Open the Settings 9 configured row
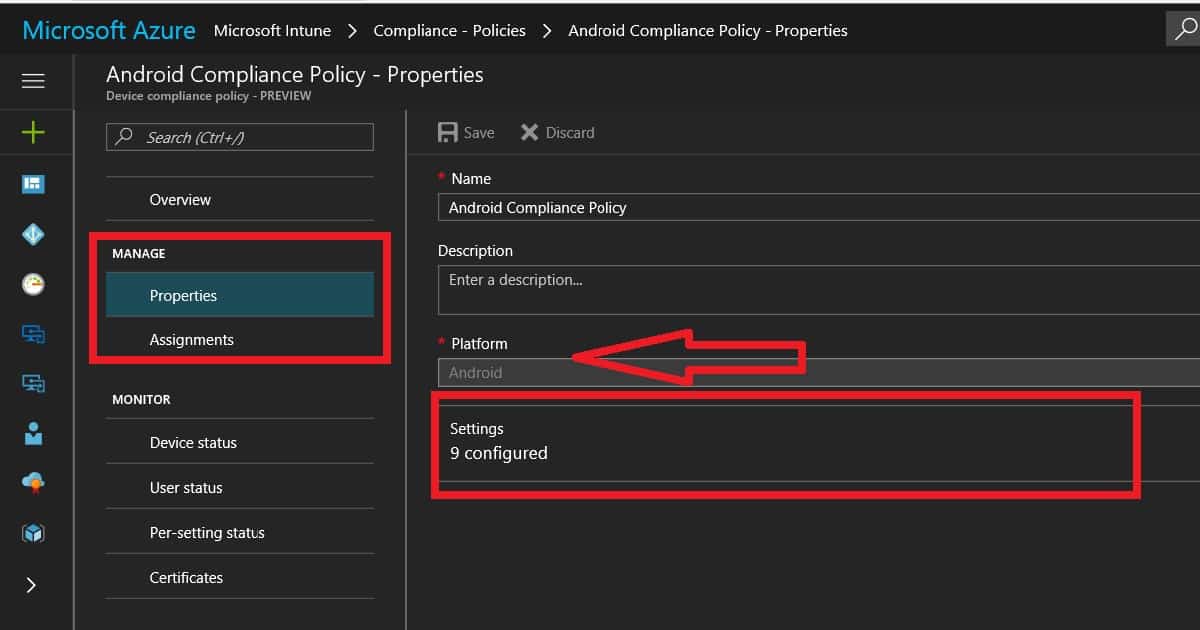 819,441
